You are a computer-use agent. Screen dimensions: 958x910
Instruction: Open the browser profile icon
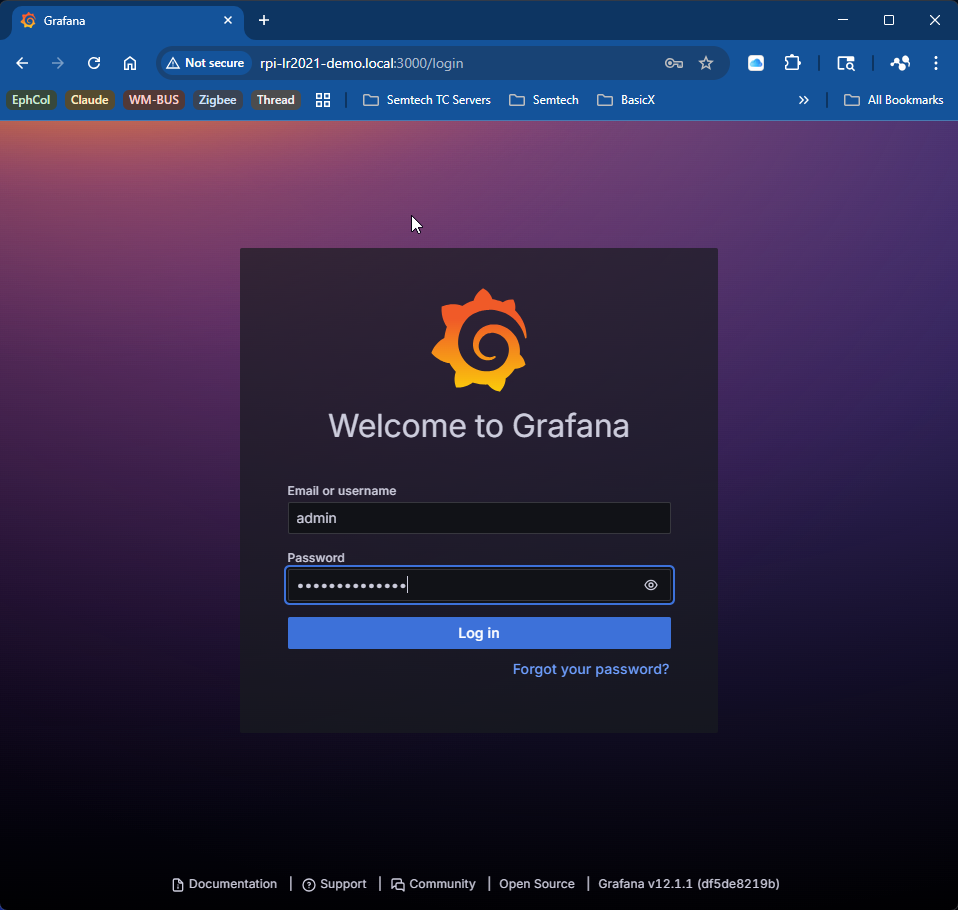899,63
